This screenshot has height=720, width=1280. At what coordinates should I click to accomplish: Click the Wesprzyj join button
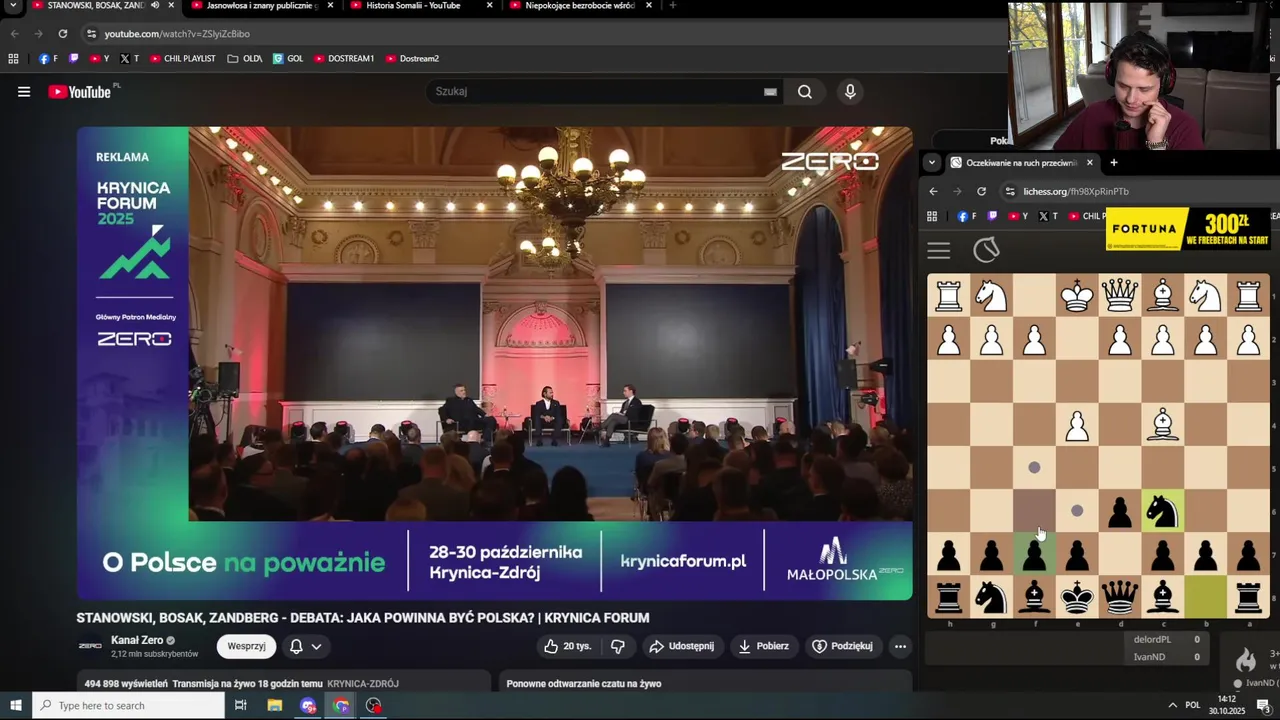(246, 646)
